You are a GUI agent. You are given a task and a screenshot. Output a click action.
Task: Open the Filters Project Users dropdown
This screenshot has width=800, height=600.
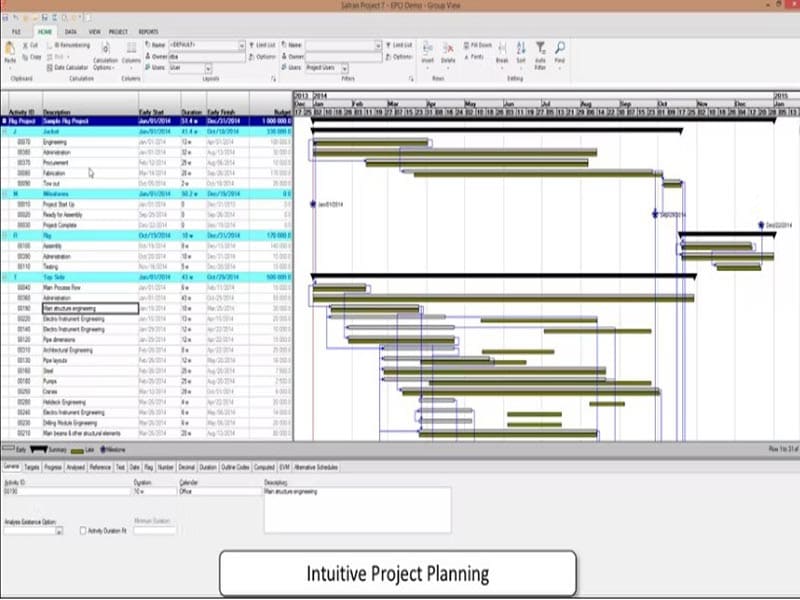click(345, 68)
